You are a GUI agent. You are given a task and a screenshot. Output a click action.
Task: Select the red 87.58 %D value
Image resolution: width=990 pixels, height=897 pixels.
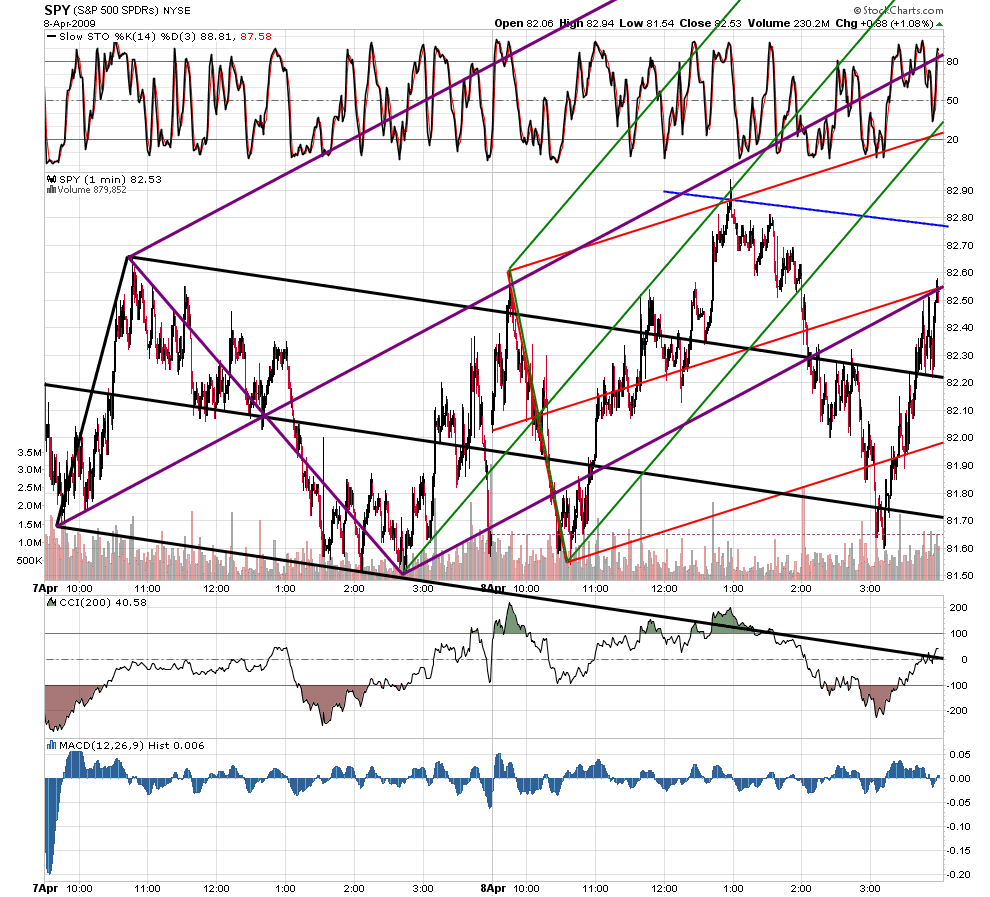point(256,37)
